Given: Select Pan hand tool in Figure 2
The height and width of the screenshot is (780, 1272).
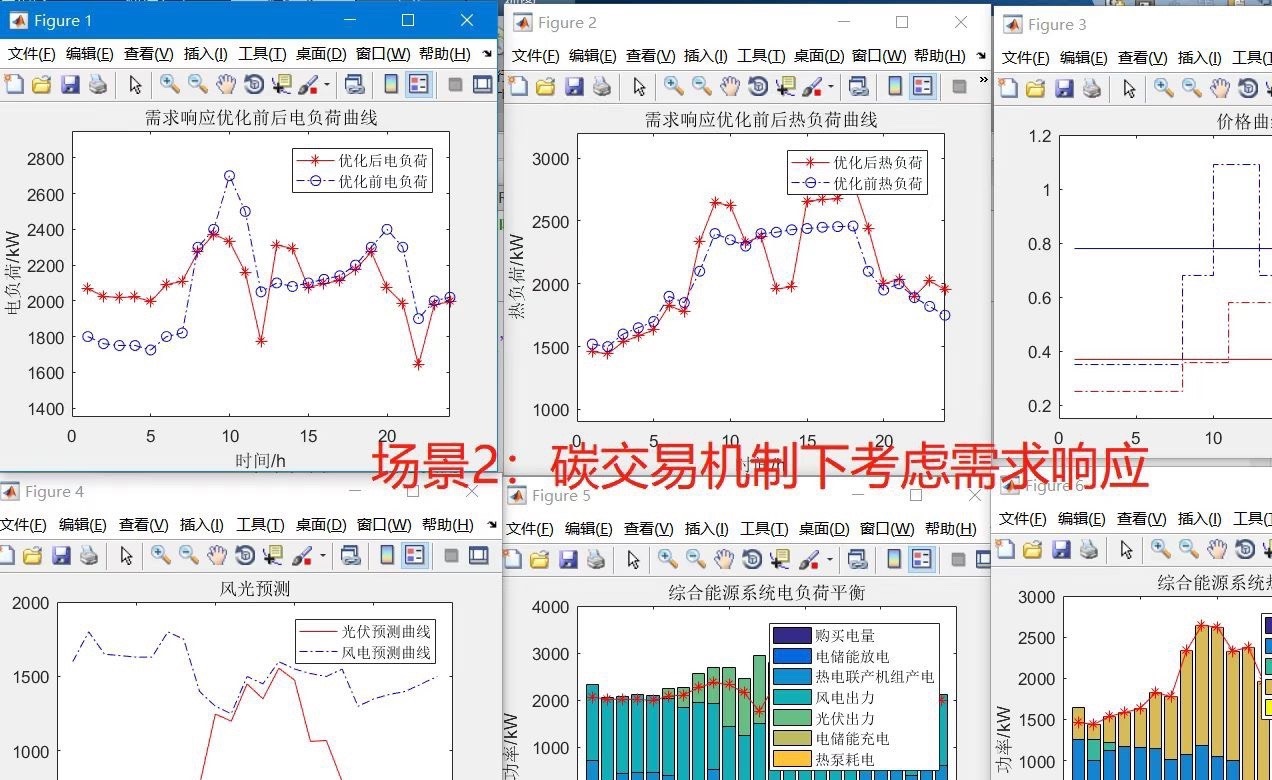Looking at the screenshot, I should pos(730,87).
